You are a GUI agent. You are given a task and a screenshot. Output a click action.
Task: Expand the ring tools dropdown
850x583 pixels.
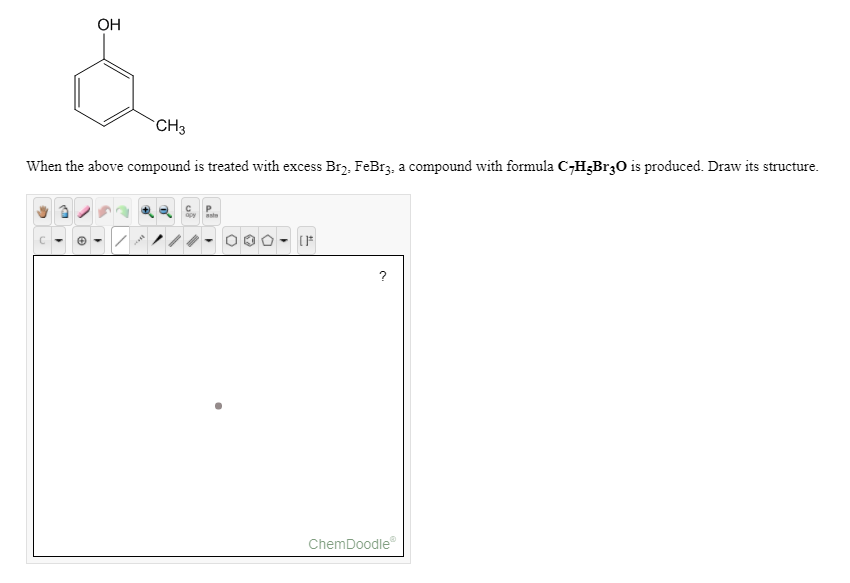(283, 240)
